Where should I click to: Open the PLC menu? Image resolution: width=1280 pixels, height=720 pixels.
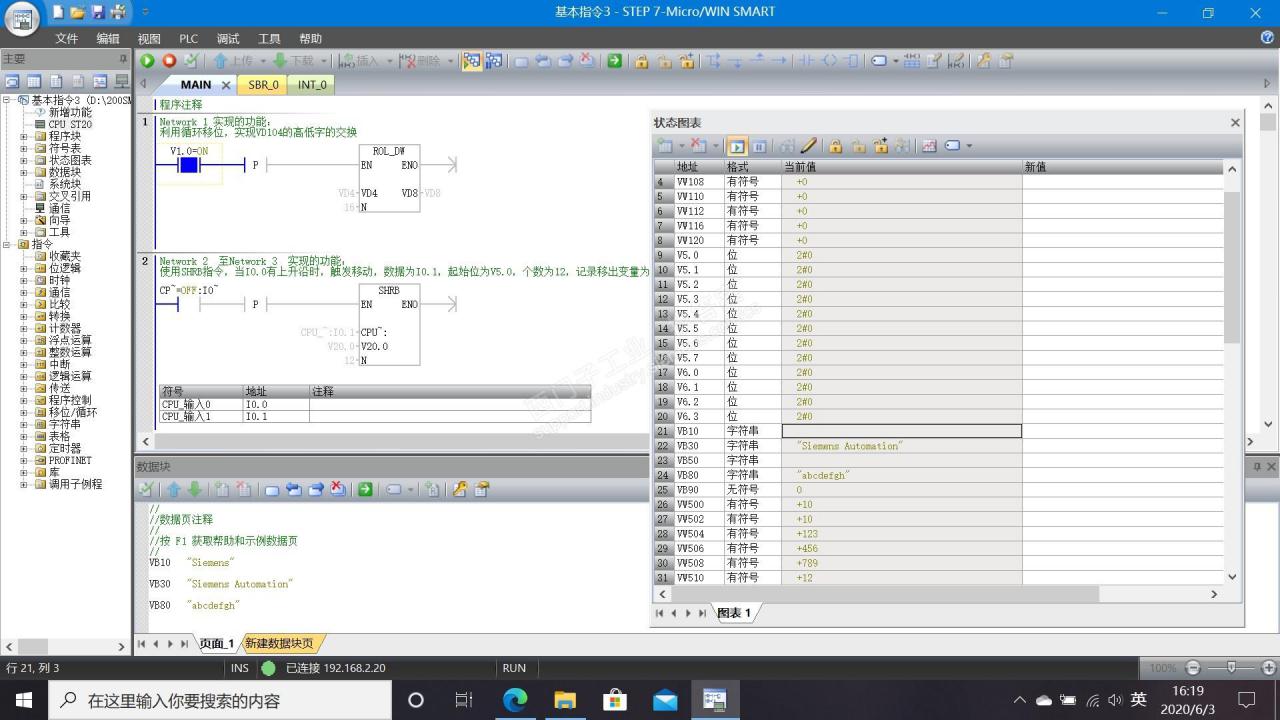coord(188,38)
